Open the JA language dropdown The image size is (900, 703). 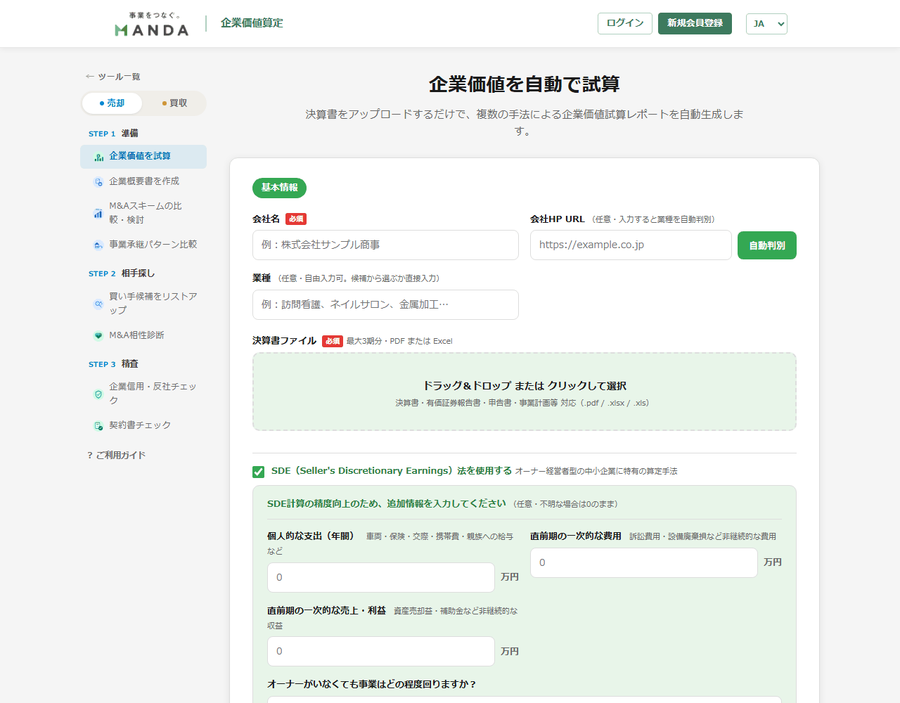point(766,24)
